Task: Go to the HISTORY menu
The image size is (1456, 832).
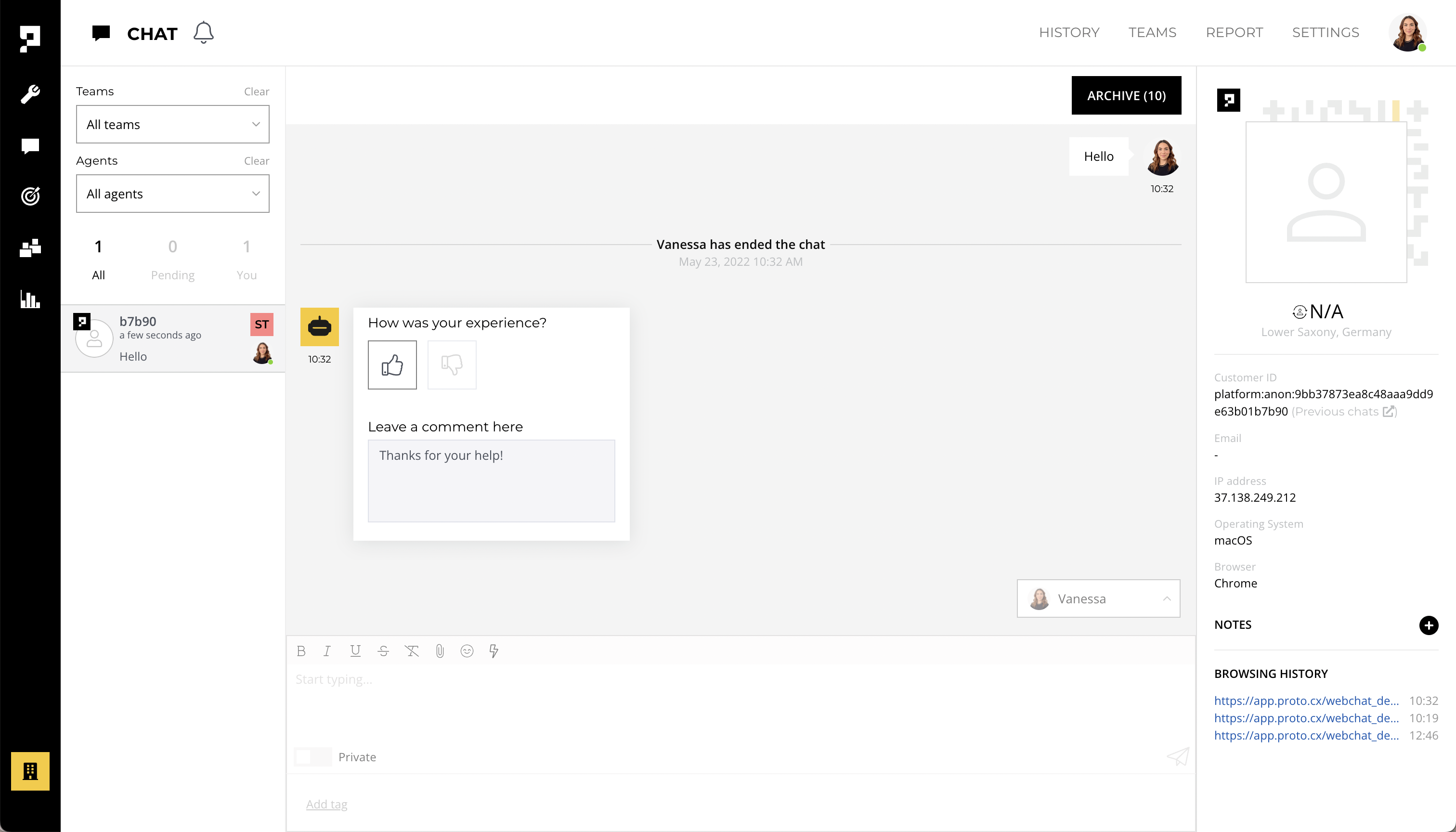Action: click(x=1068, y=33)
